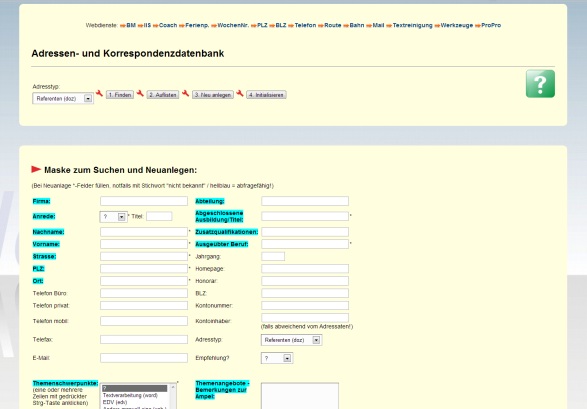Click the wrench icon before '3. Neu anlegen'

click(185, 93)
